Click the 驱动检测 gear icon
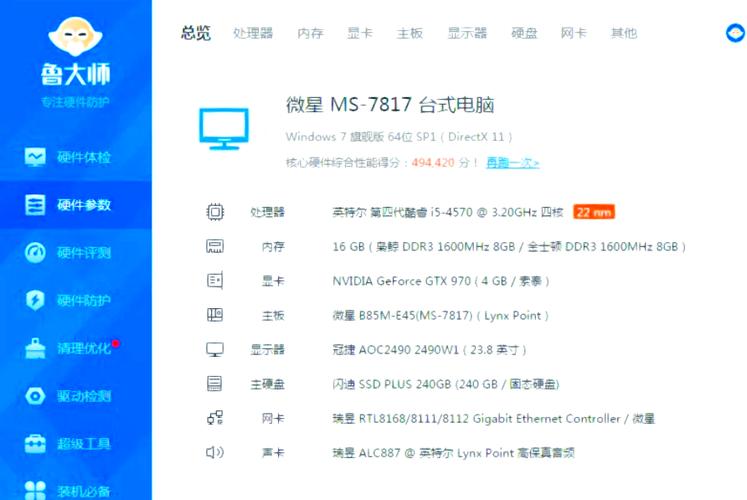 35,396
